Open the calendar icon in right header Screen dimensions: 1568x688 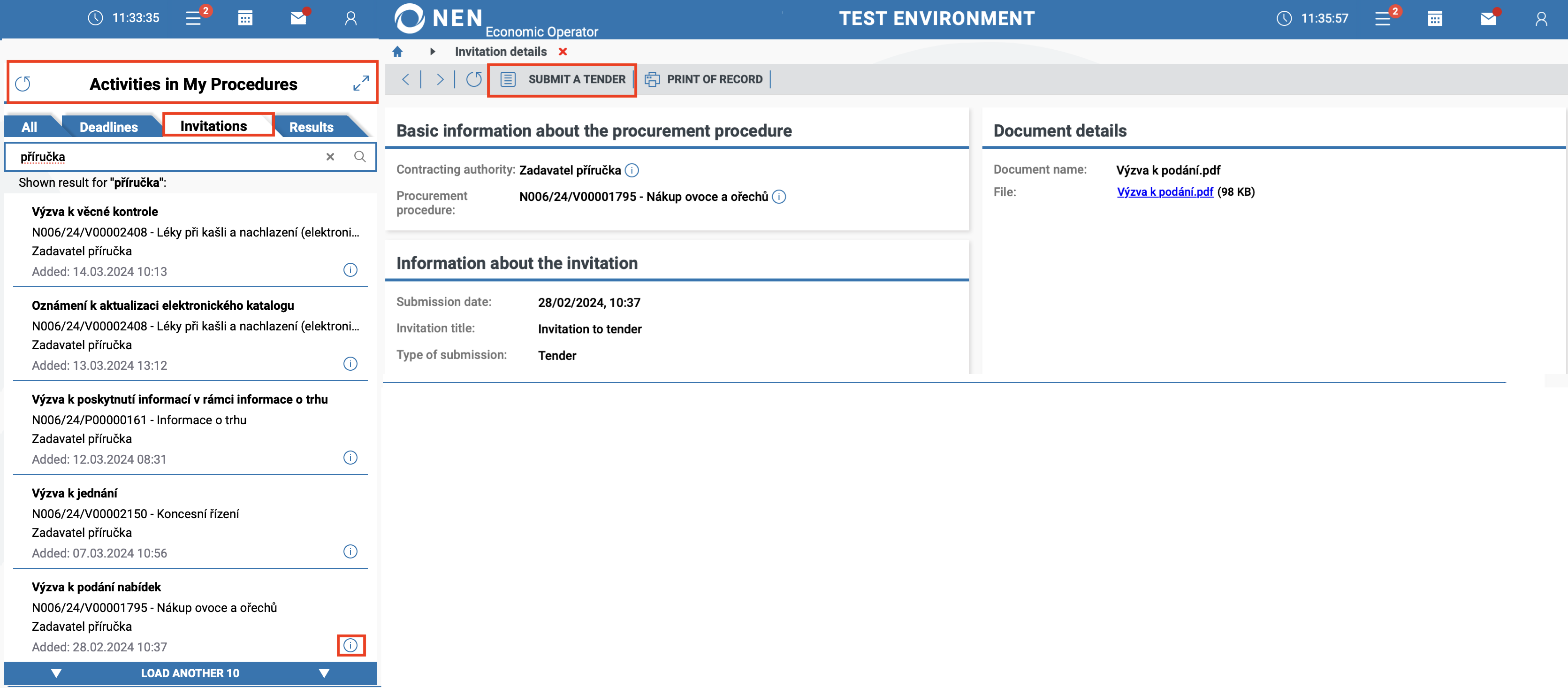click(x=1435, y=18)
